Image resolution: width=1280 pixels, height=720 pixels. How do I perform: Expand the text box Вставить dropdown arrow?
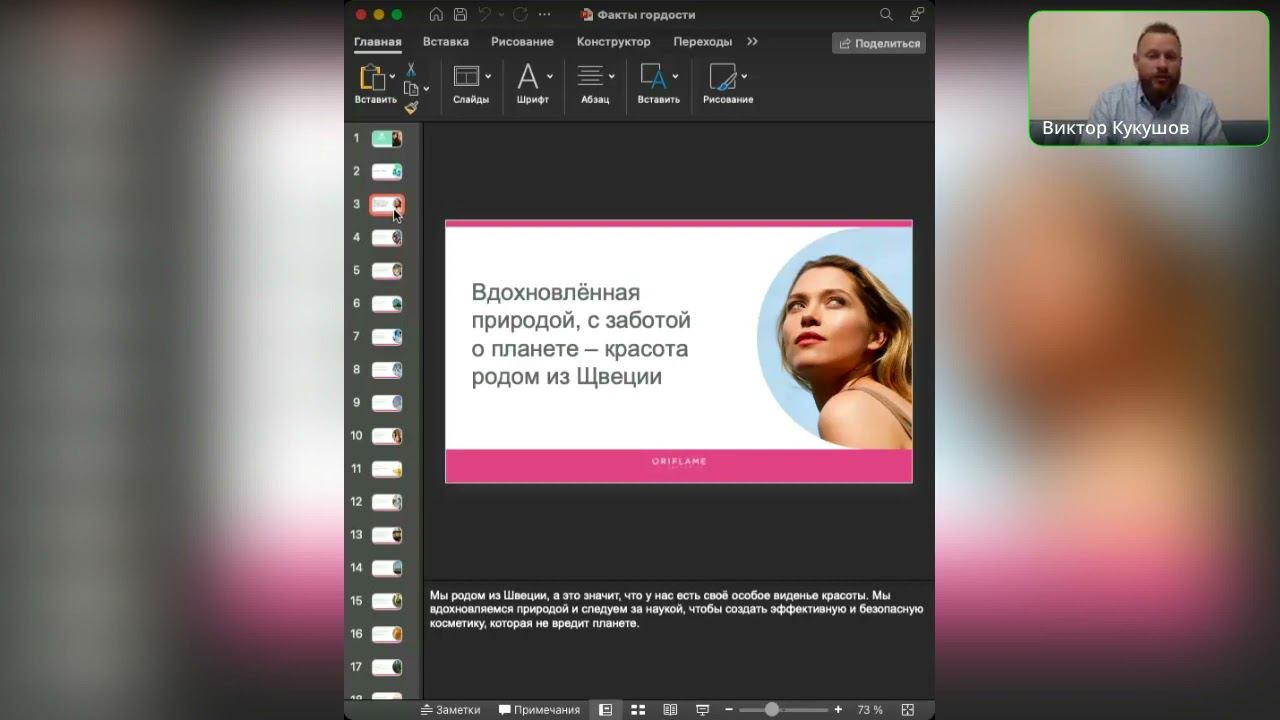tap(675, 76)
